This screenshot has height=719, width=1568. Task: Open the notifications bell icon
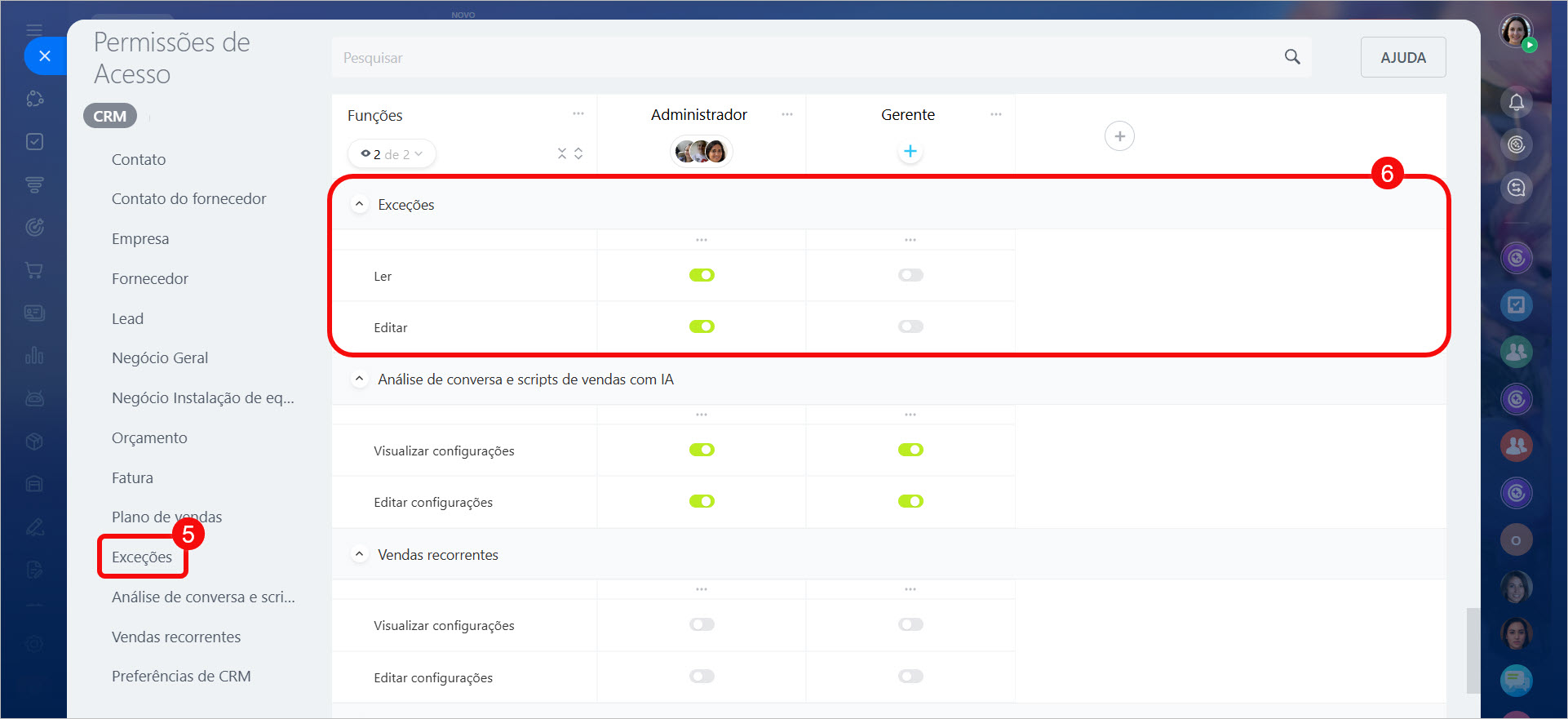[1516, 102]
